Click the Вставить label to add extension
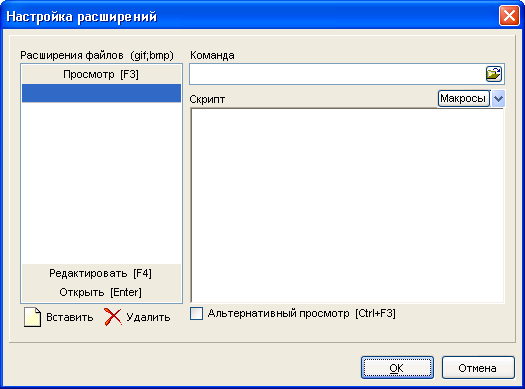This screenshot has height=389, width=525. [x=70, y=317]
